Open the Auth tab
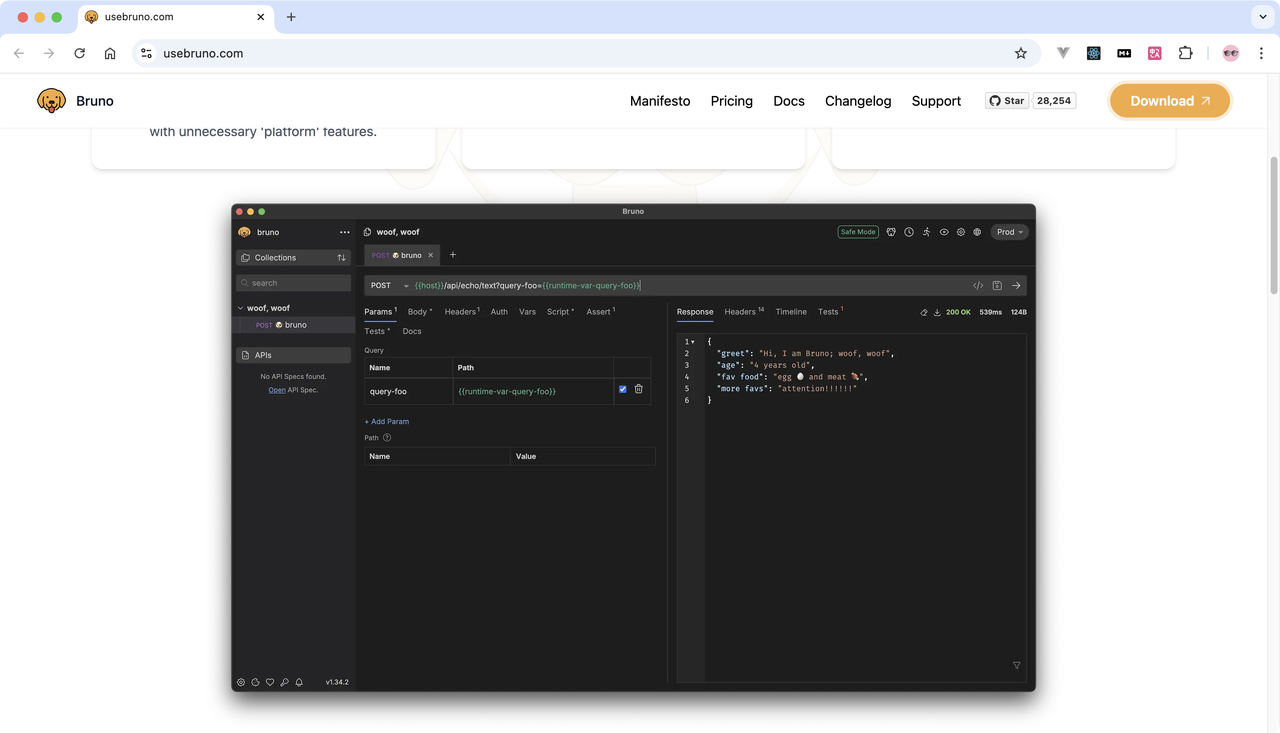Viewport: 1280px width, 733px height. click(499, 312)
